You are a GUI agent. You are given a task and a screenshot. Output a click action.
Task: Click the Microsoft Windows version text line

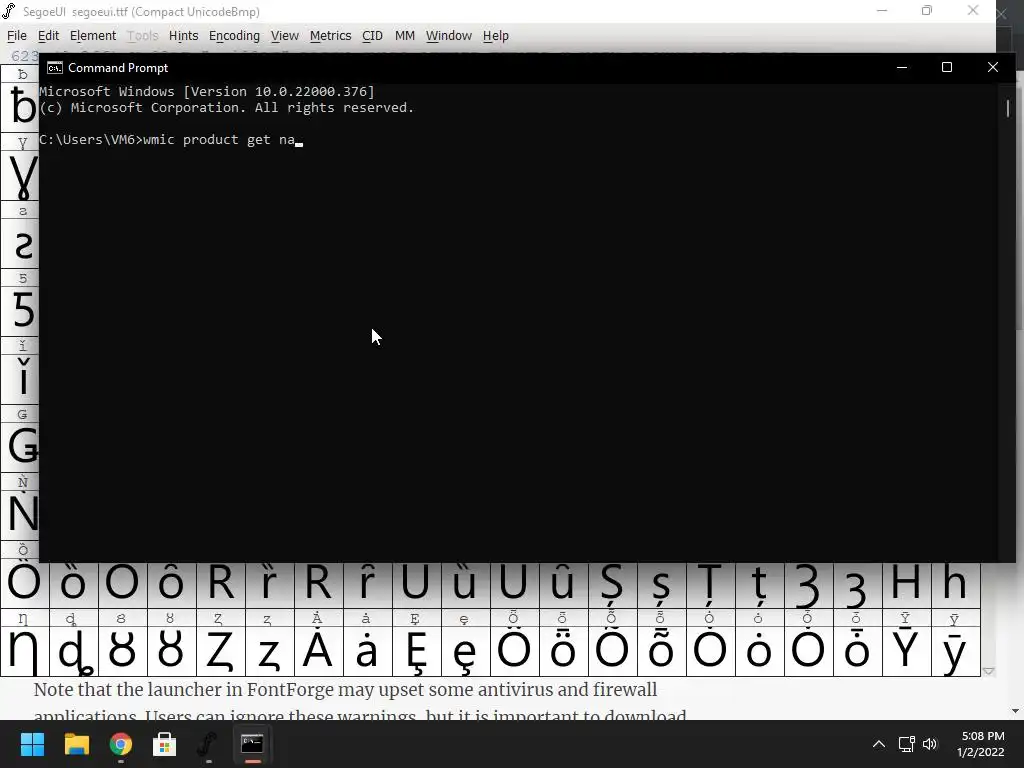pos(207,91)
